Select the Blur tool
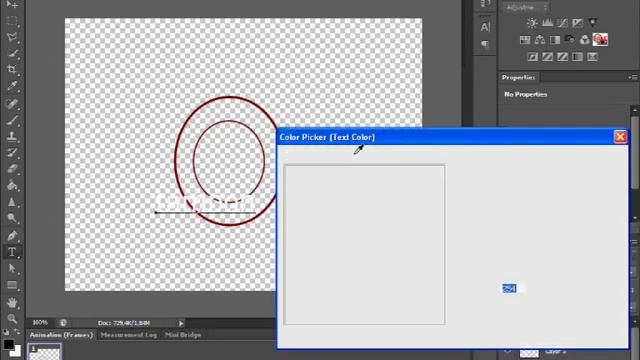 pos(12,202)
